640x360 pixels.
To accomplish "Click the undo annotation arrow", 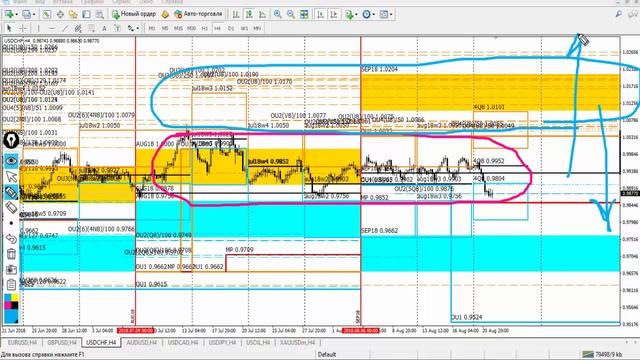I will coord(11,239).
